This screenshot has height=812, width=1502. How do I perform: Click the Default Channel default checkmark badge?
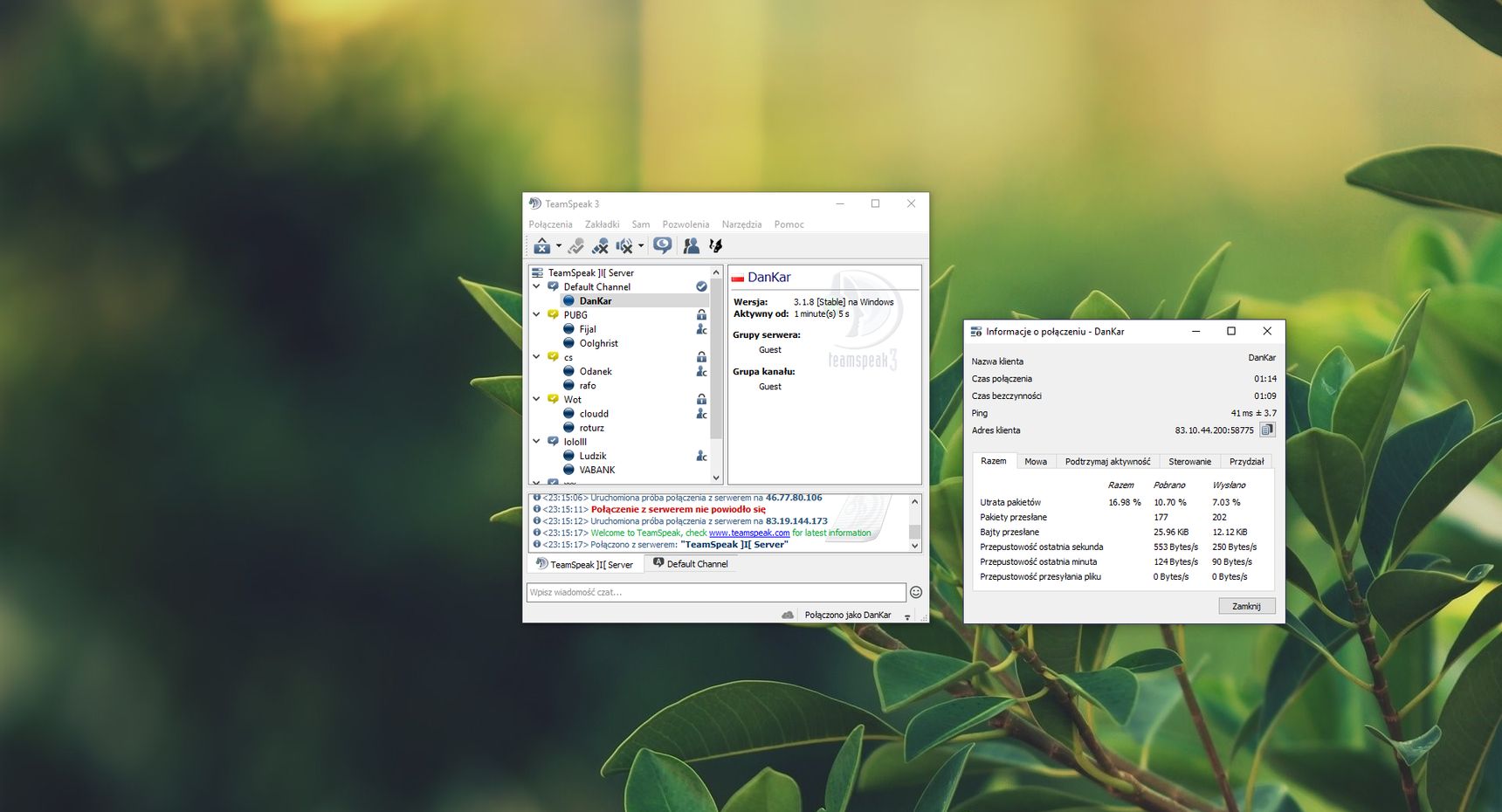coord(701,286)
